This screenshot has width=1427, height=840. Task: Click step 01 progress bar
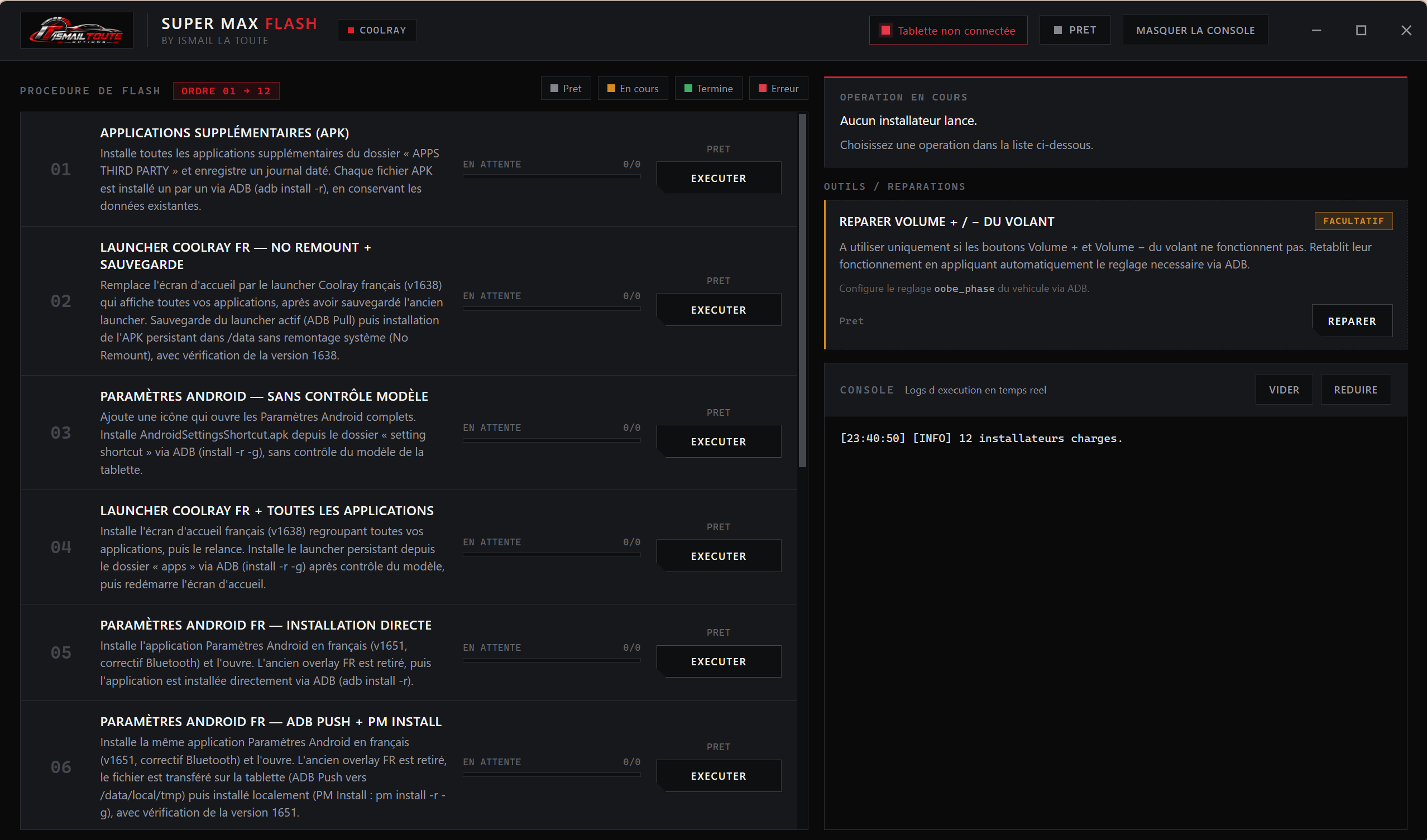pos(552,177)
